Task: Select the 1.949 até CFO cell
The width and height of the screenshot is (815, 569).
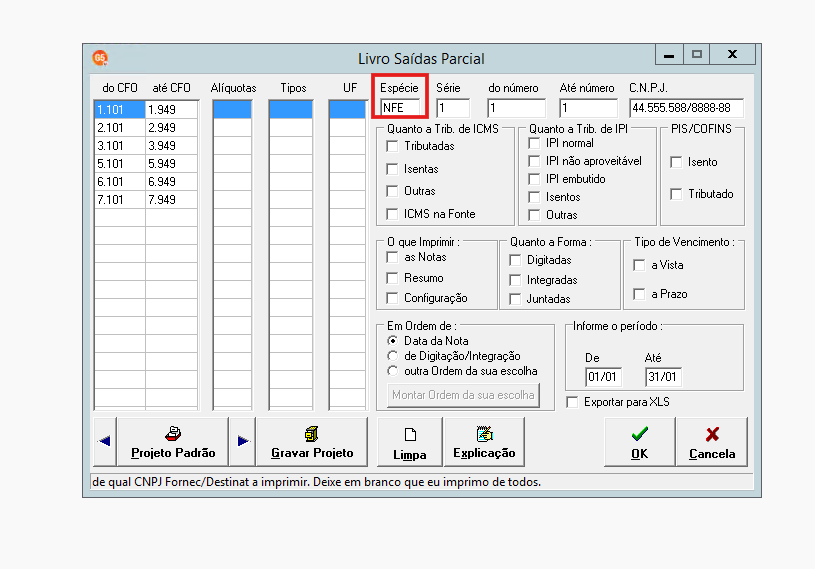Action: click(x=171, y=110)
